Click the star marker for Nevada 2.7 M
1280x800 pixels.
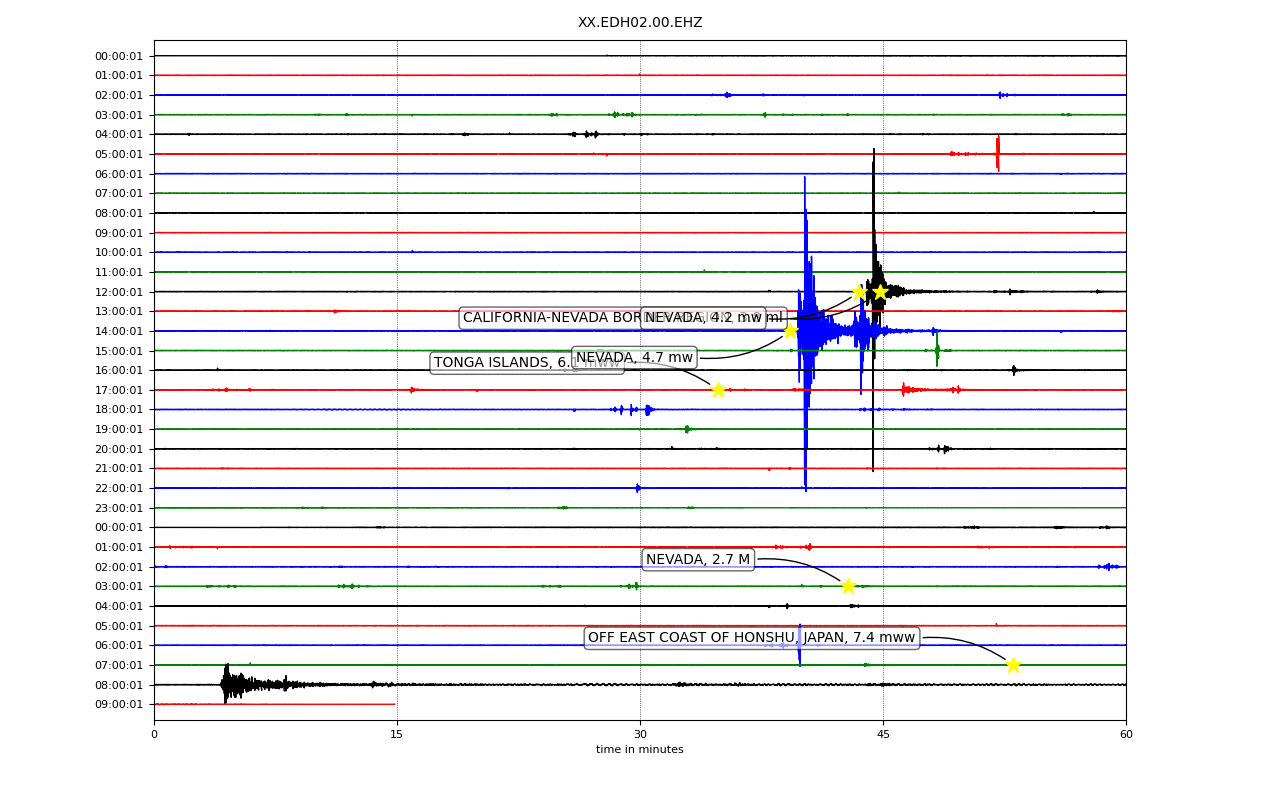tap(848, 586)
